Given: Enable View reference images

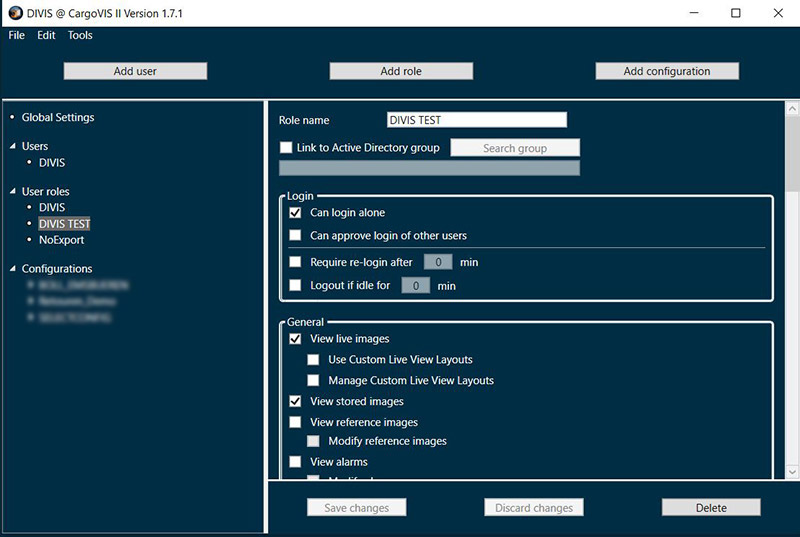Looking at the screenshot, I should click(295, 422).
